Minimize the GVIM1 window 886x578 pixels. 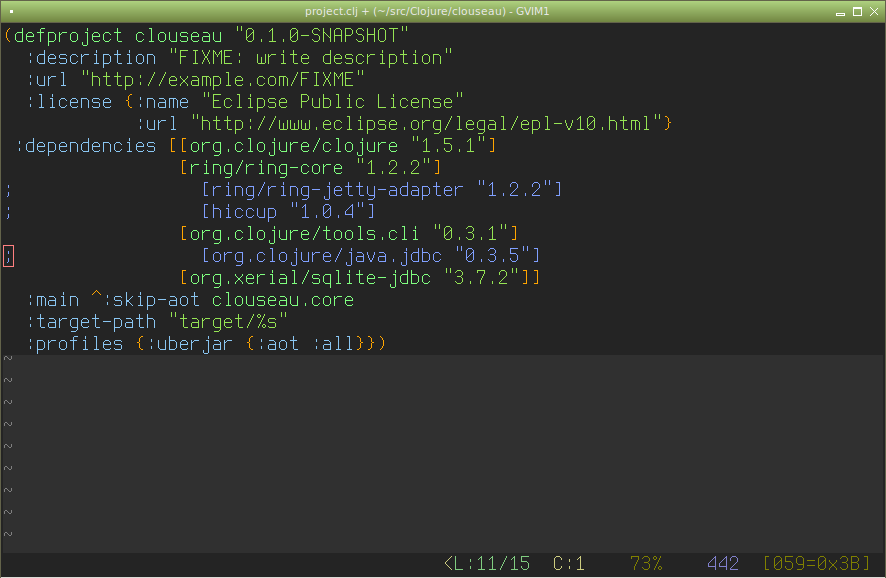[x=840, y=12]
